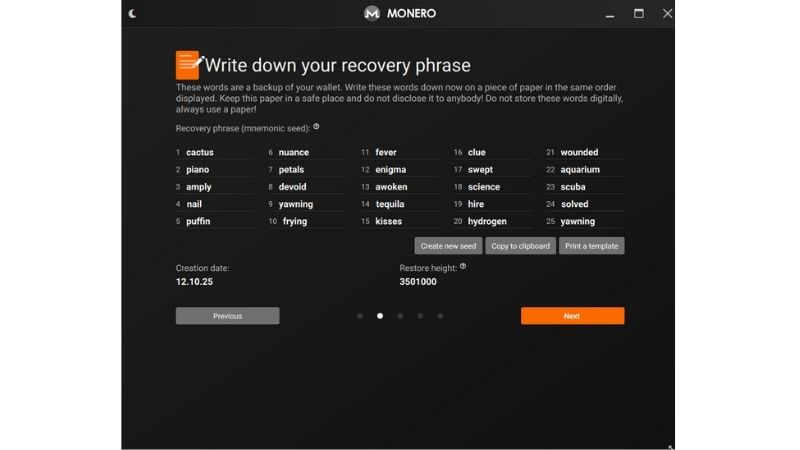Click the creation date value 12.10.25
800x450 pixels.
click(x=194, y=282)
